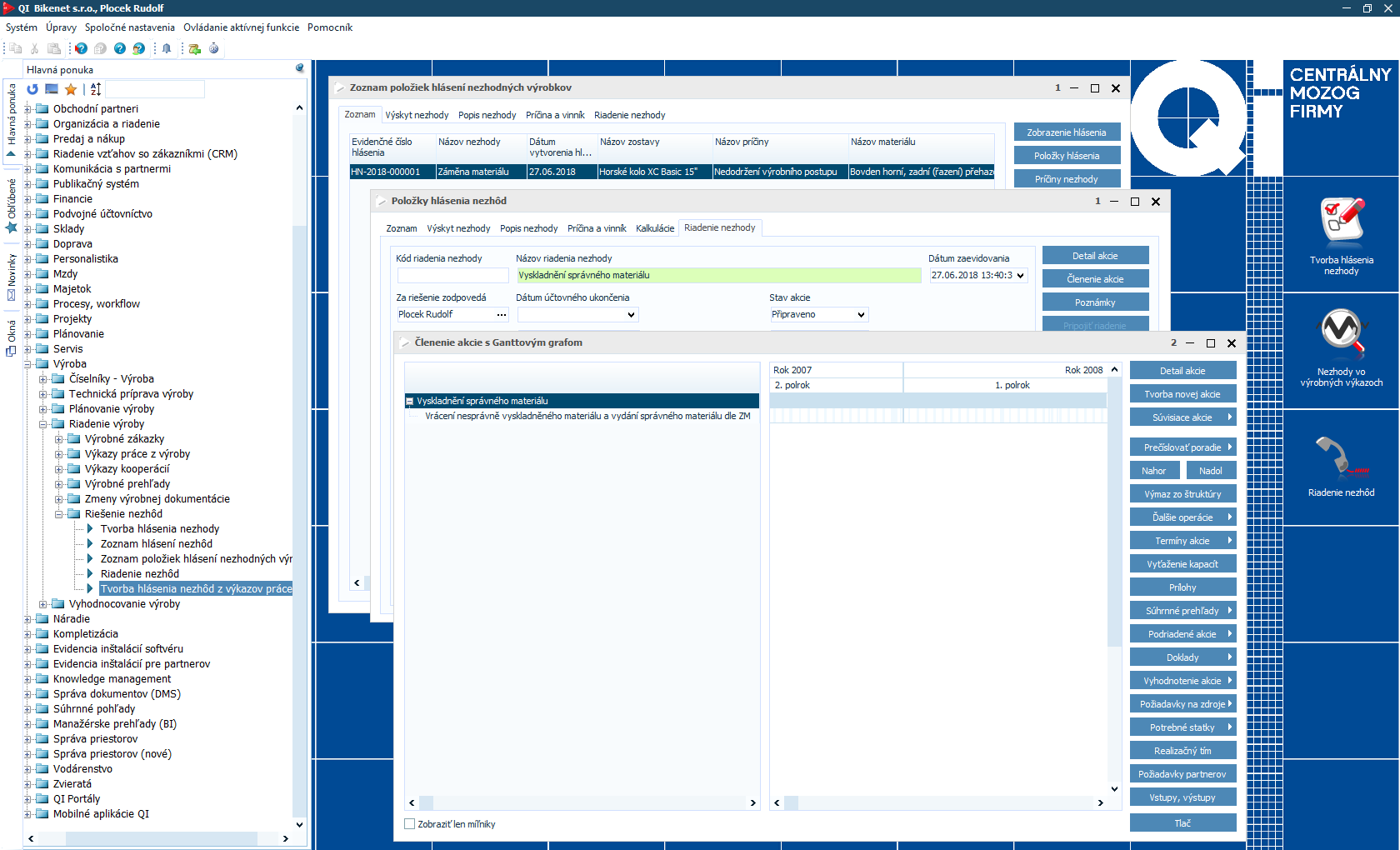Open Tvorba hlásenia nezhody shortcut icon

(1341, 221)
